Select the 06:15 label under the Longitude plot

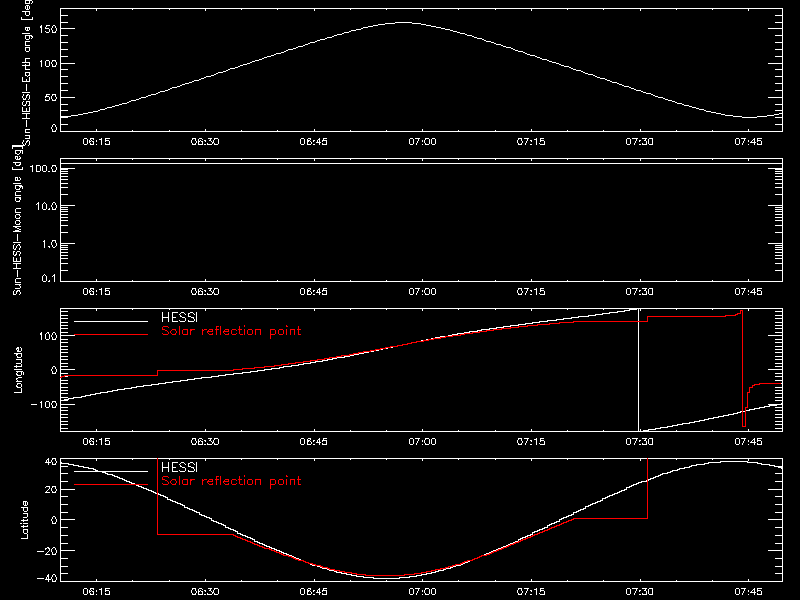pyautogui.click(x=96, y=441)
